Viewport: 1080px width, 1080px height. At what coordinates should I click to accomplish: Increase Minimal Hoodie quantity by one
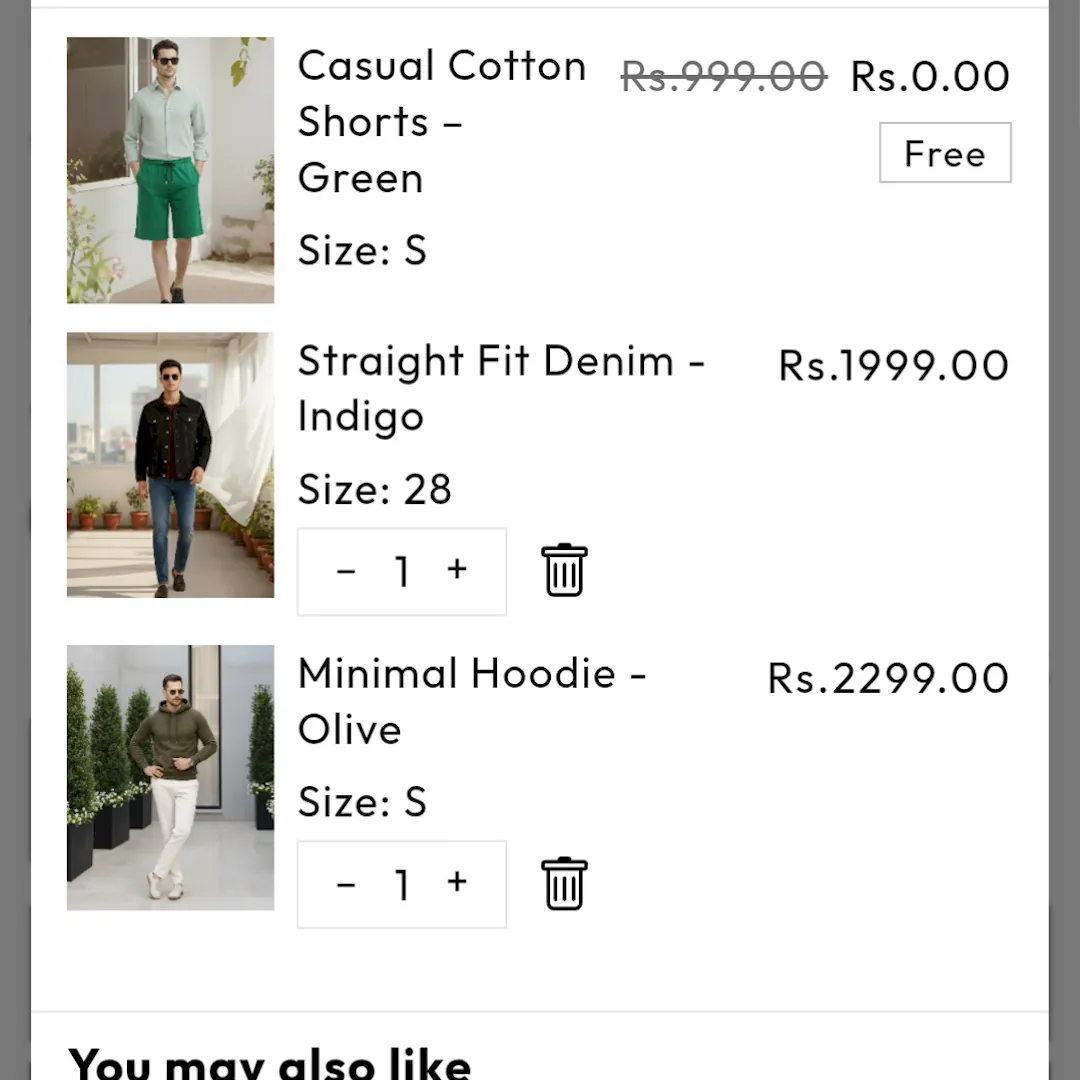click(457, 883)
